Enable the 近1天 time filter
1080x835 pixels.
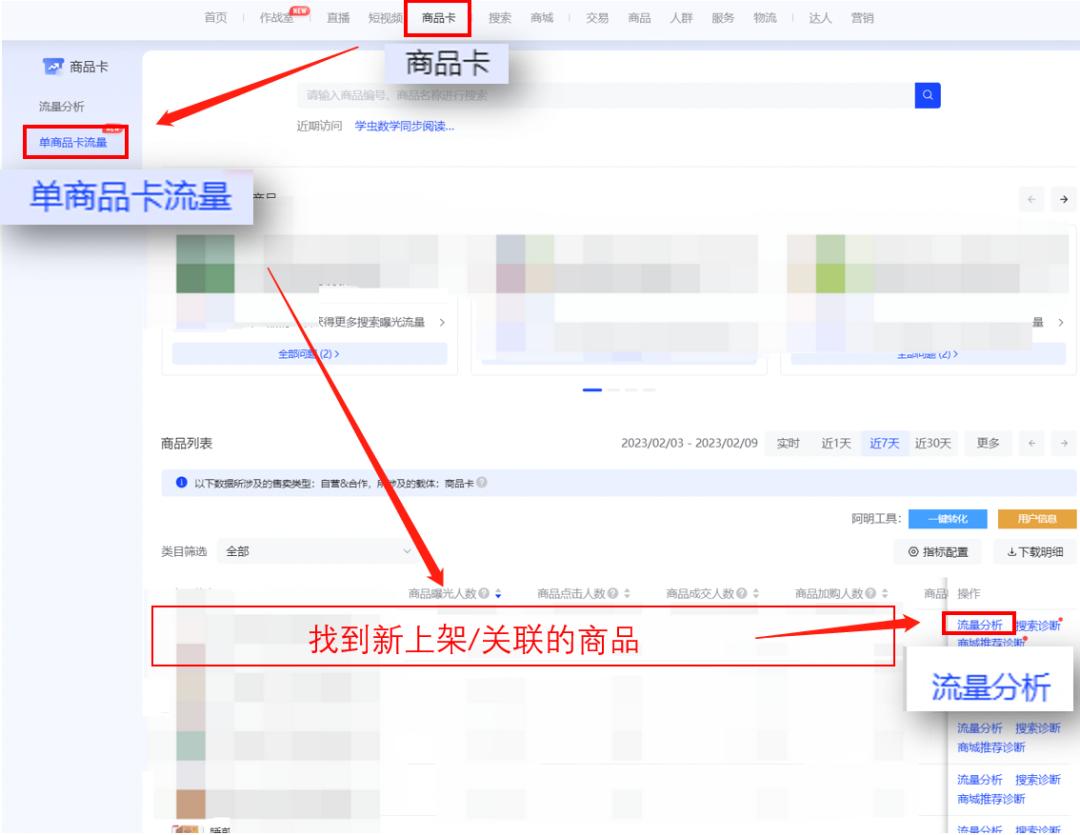pos(836,443)
